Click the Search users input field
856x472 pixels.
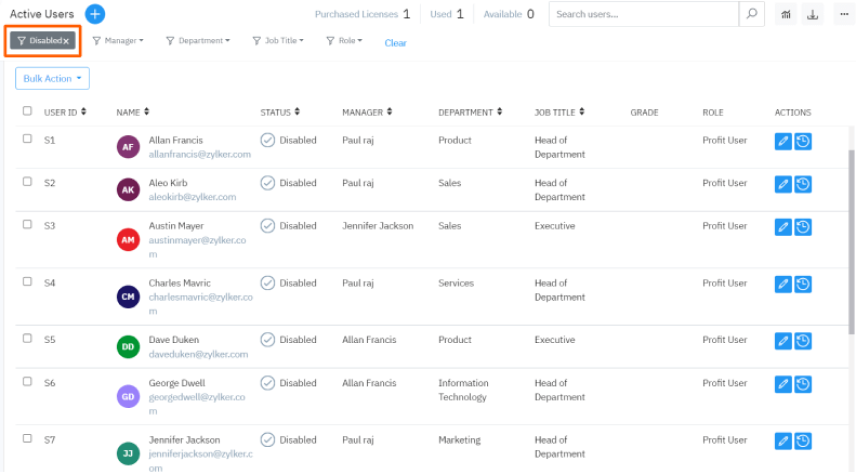pyautogui.click(x=643, y=14)
